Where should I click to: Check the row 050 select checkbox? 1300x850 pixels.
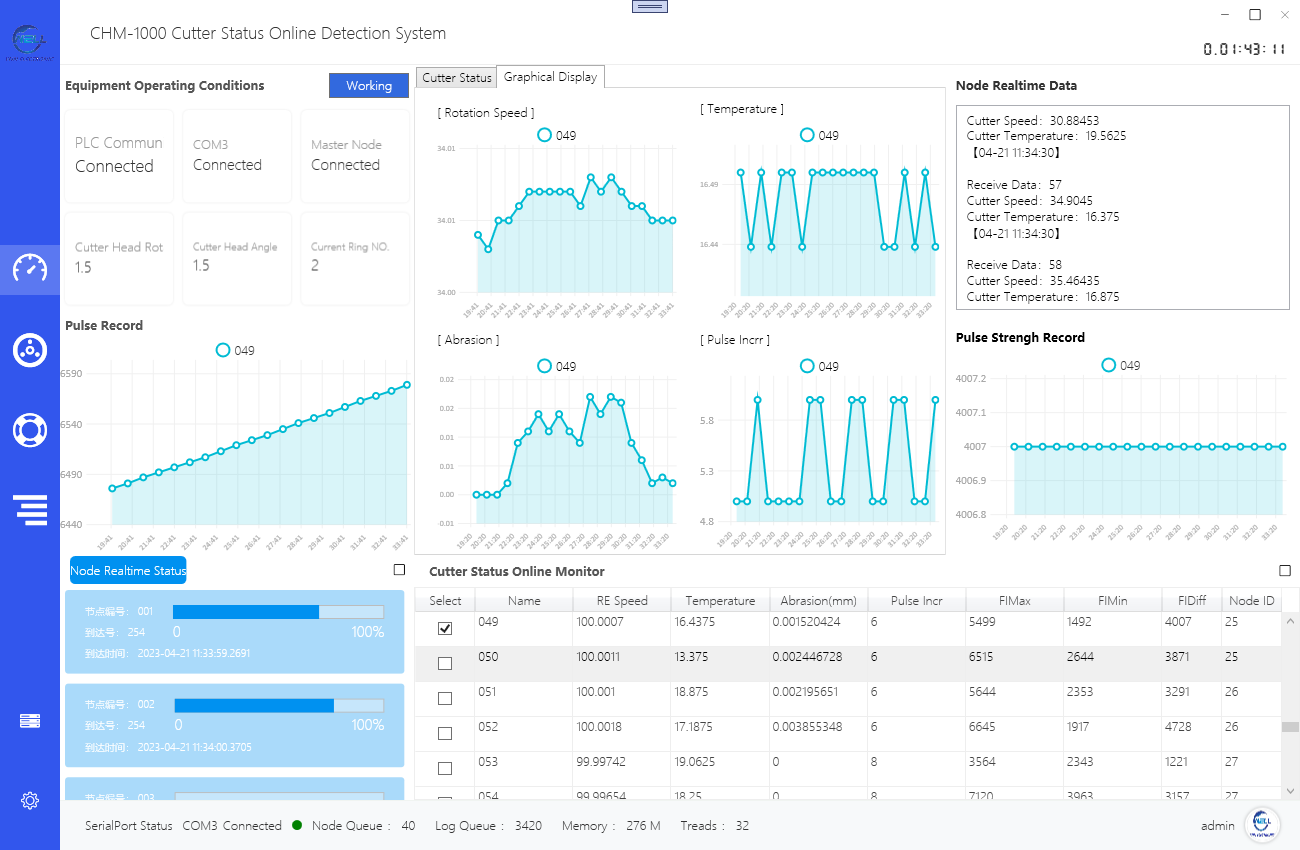point(445,664)
